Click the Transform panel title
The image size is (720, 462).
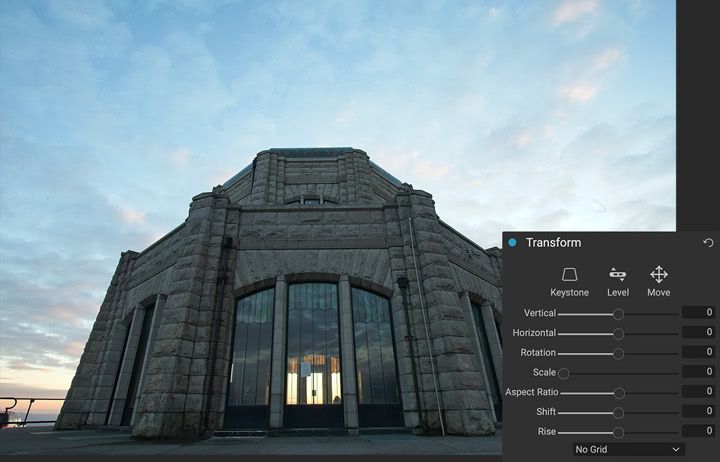553,242
